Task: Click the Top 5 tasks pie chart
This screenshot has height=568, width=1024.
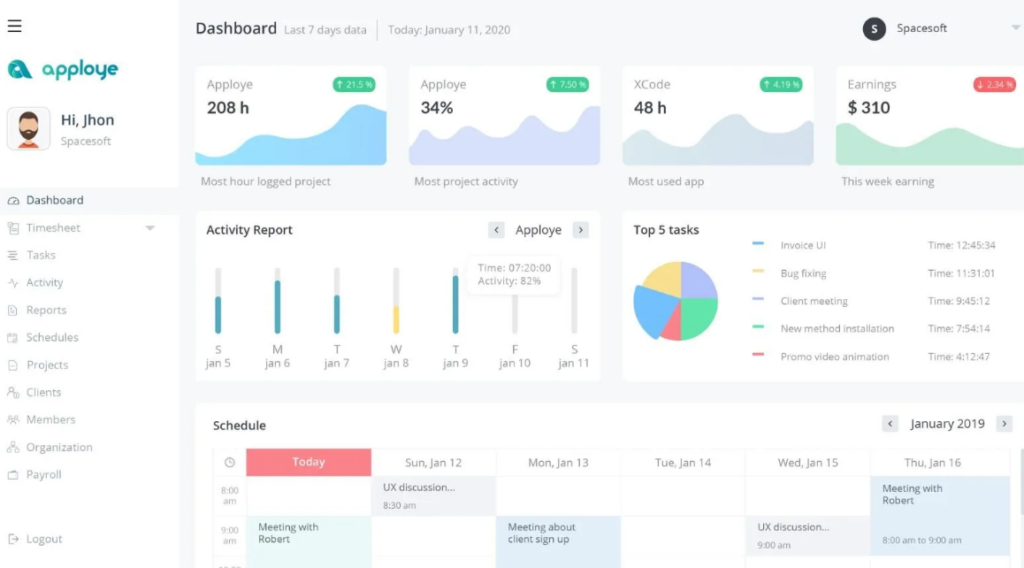Action: [675, 301]
